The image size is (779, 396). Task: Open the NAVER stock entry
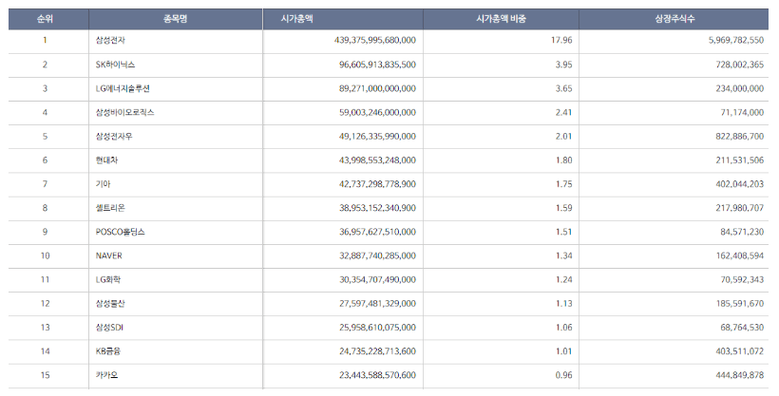(109, 255)
